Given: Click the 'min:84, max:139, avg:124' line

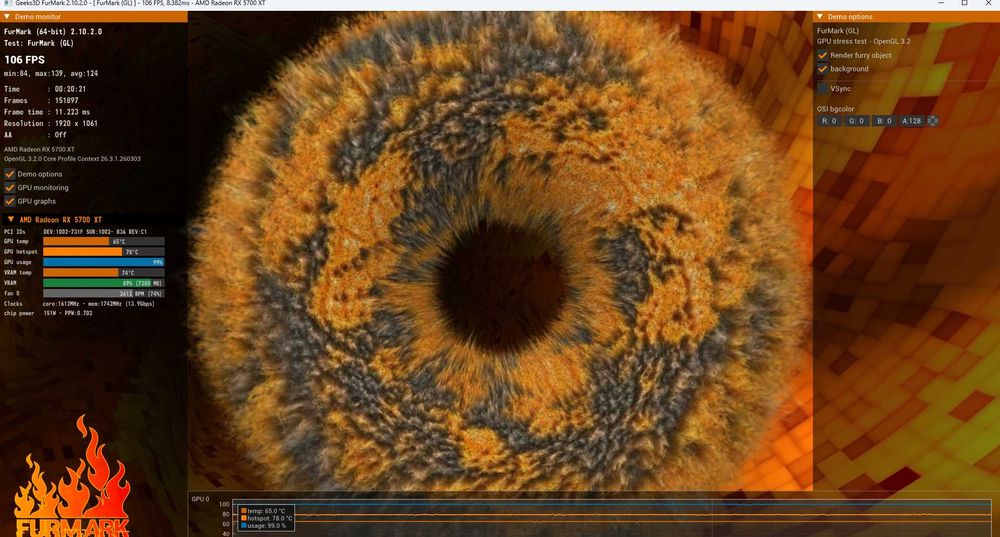Looking at the screenshot, I should click(51, 73).
